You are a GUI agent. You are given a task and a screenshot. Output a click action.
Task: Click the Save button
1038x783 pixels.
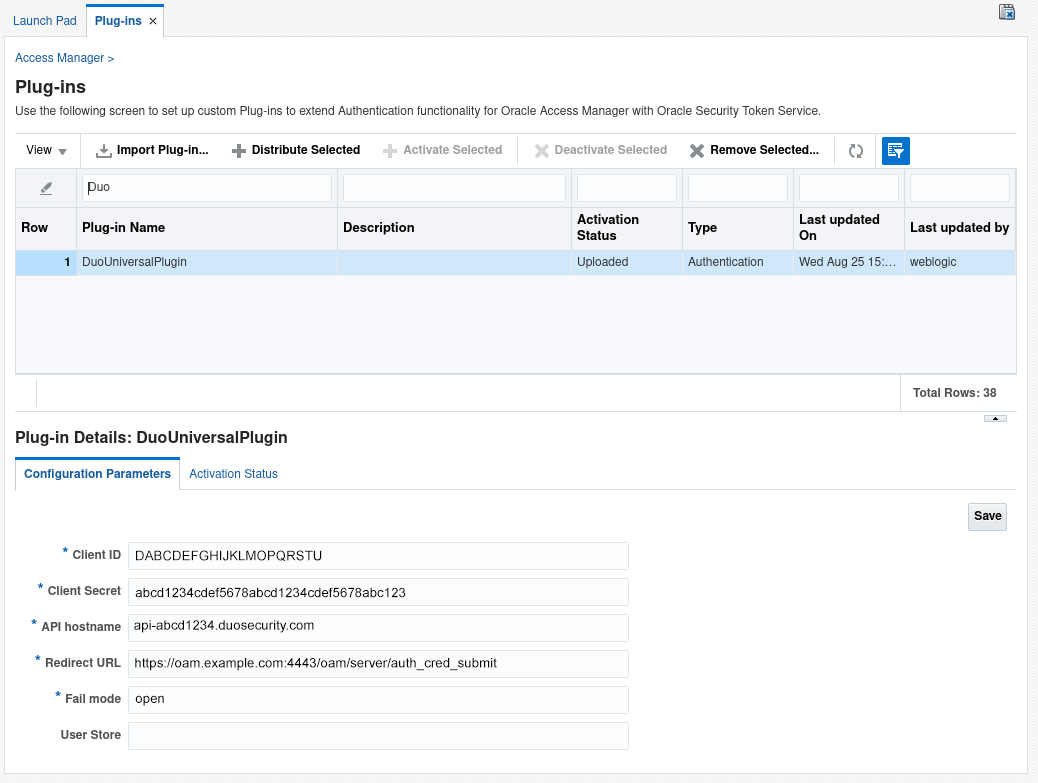click(986, 516)
